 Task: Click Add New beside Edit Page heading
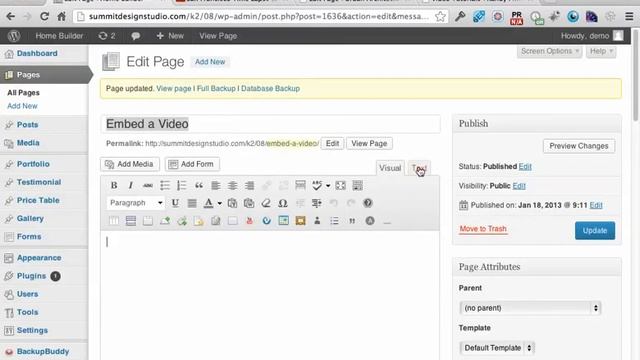pos(210,62)
